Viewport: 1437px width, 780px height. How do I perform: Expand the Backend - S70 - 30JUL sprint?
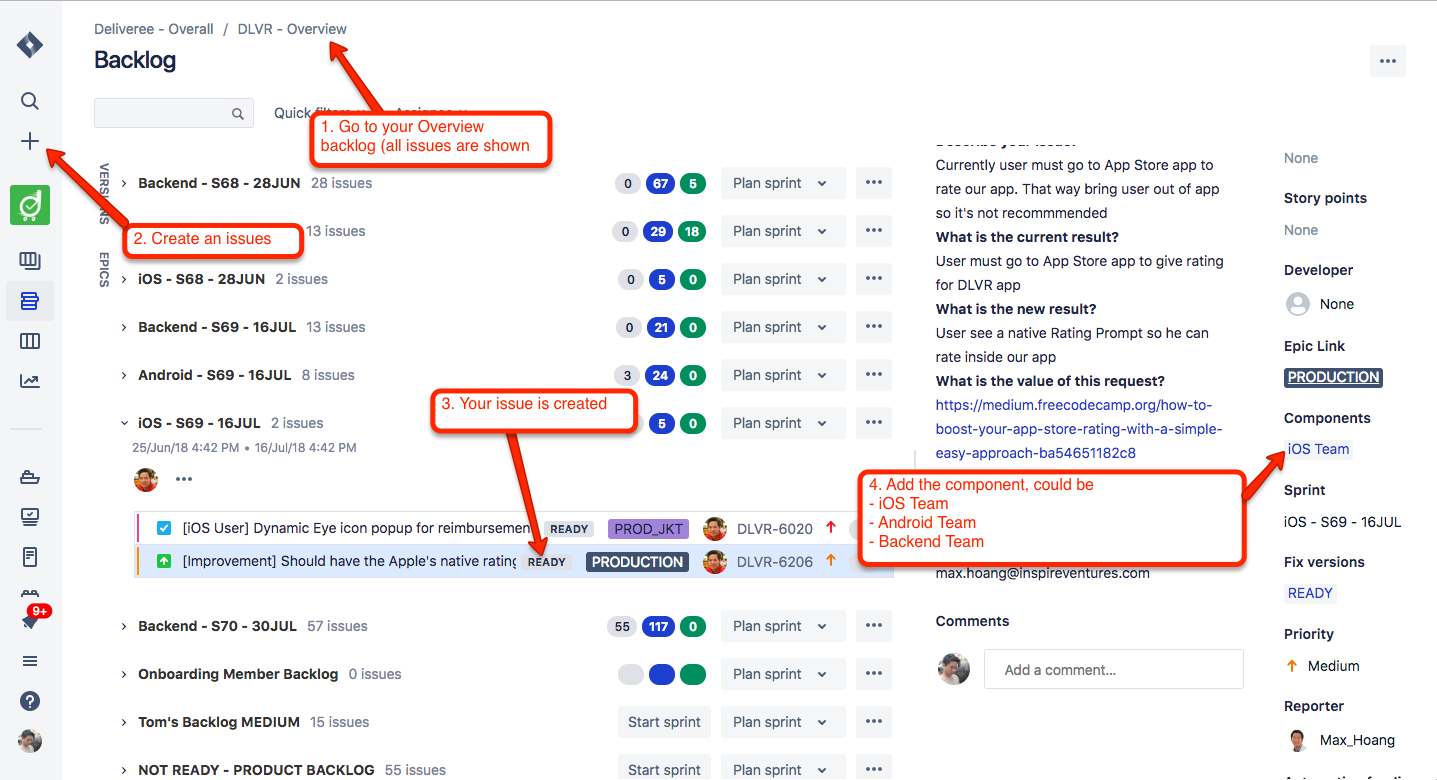point(124,626)
